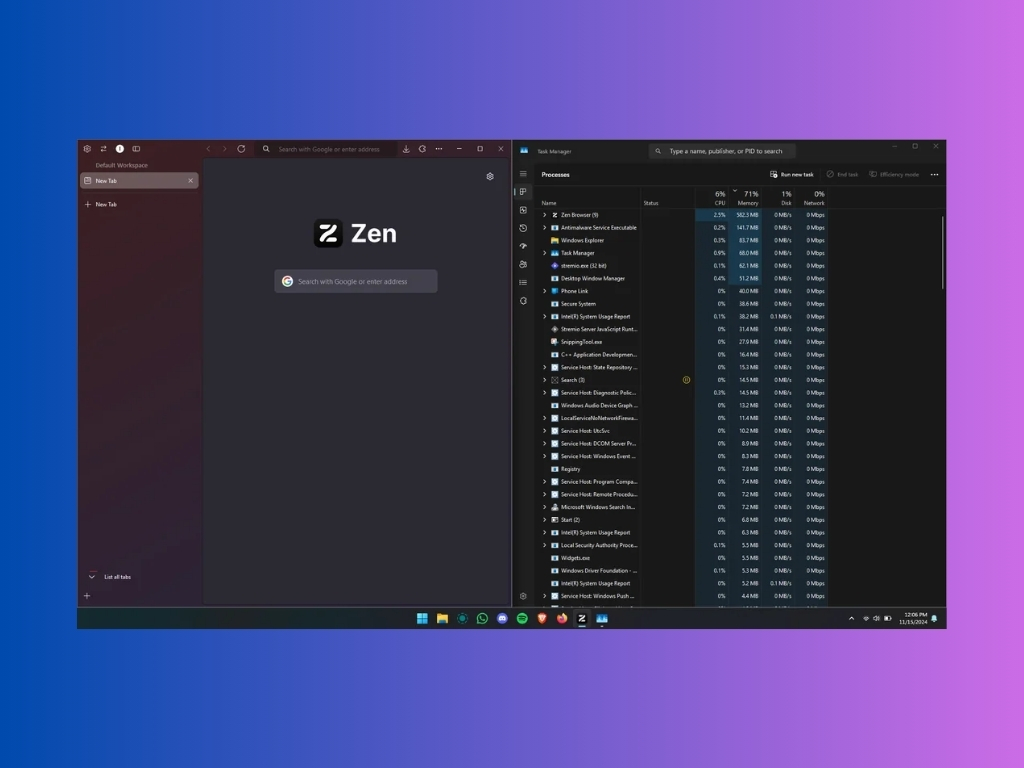
Task: Expand Phone Link process row
Action: click(x=545, y=291)
